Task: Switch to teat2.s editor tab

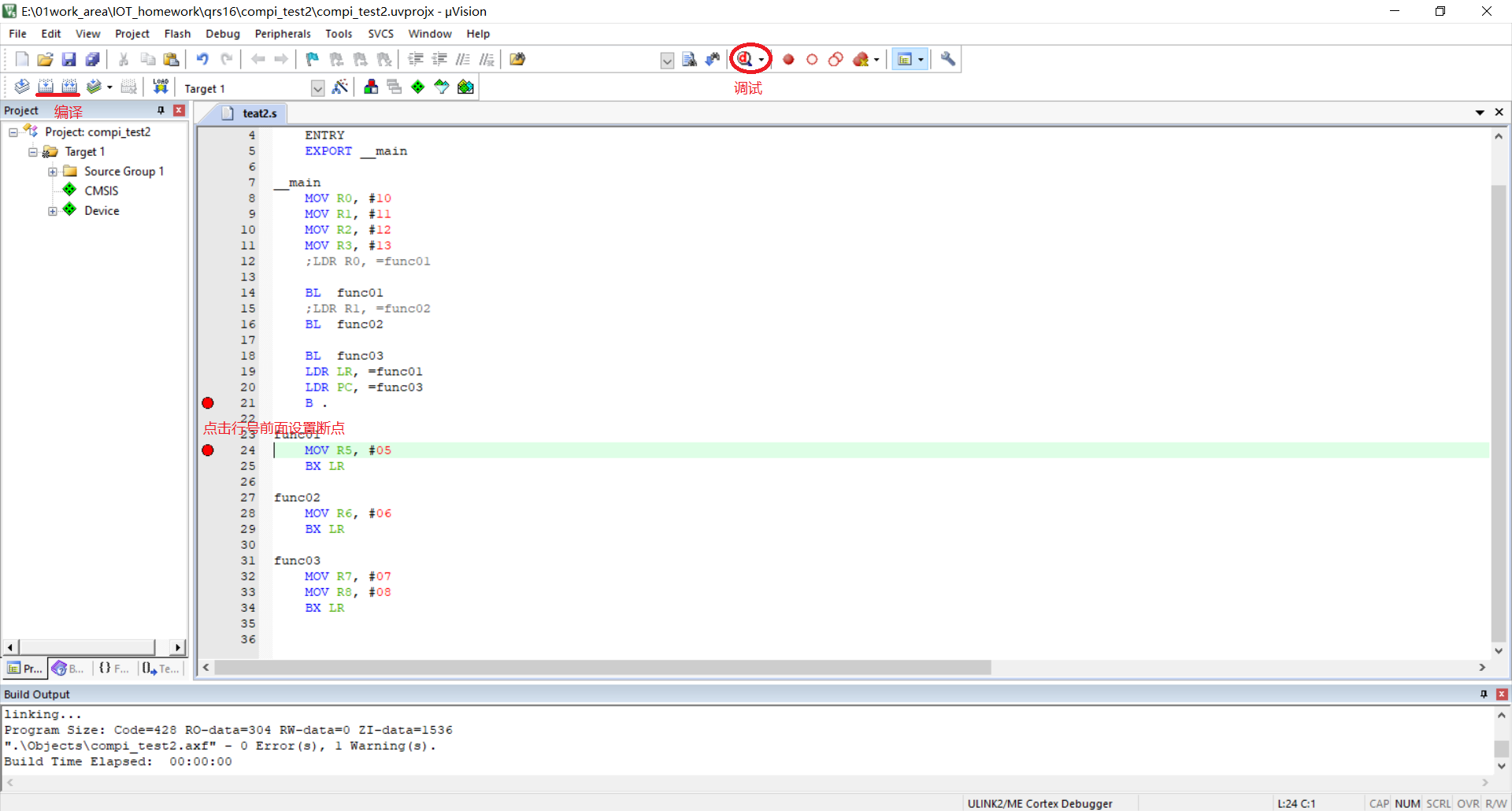Action: point(250,113)
